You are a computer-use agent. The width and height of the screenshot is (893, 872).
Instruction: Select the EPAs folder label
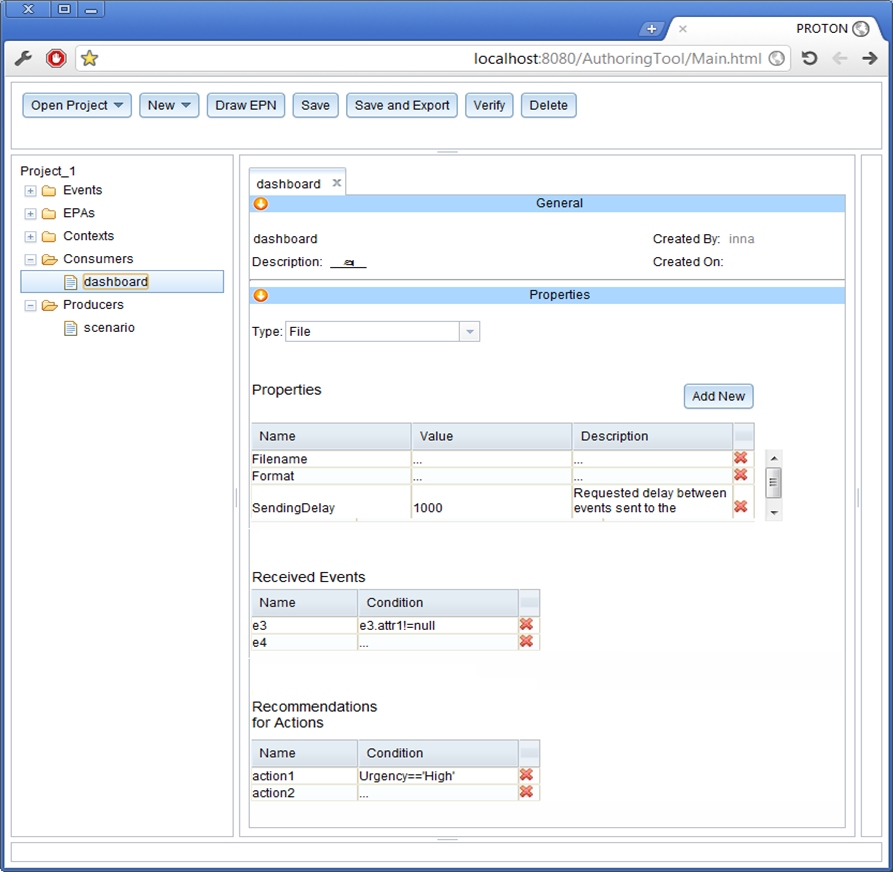pos(79,213)
